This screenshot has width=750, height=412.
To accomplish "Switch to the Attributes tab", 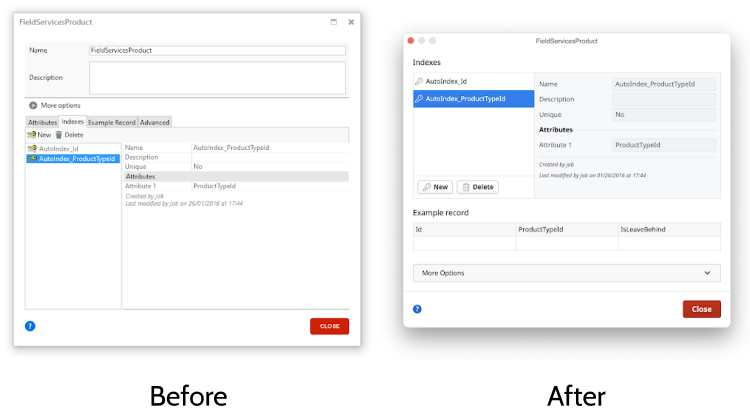I will coord(42,122).
